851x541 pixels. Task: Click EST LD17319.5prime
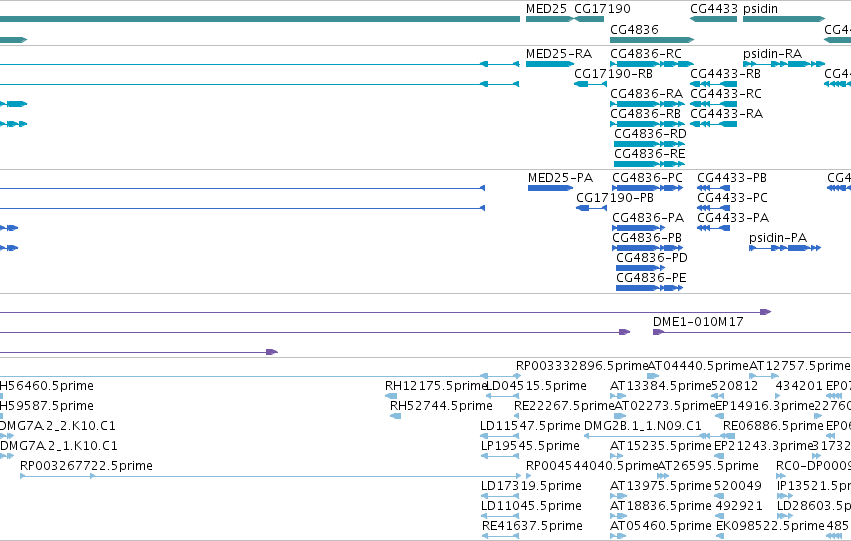point(531,486)
